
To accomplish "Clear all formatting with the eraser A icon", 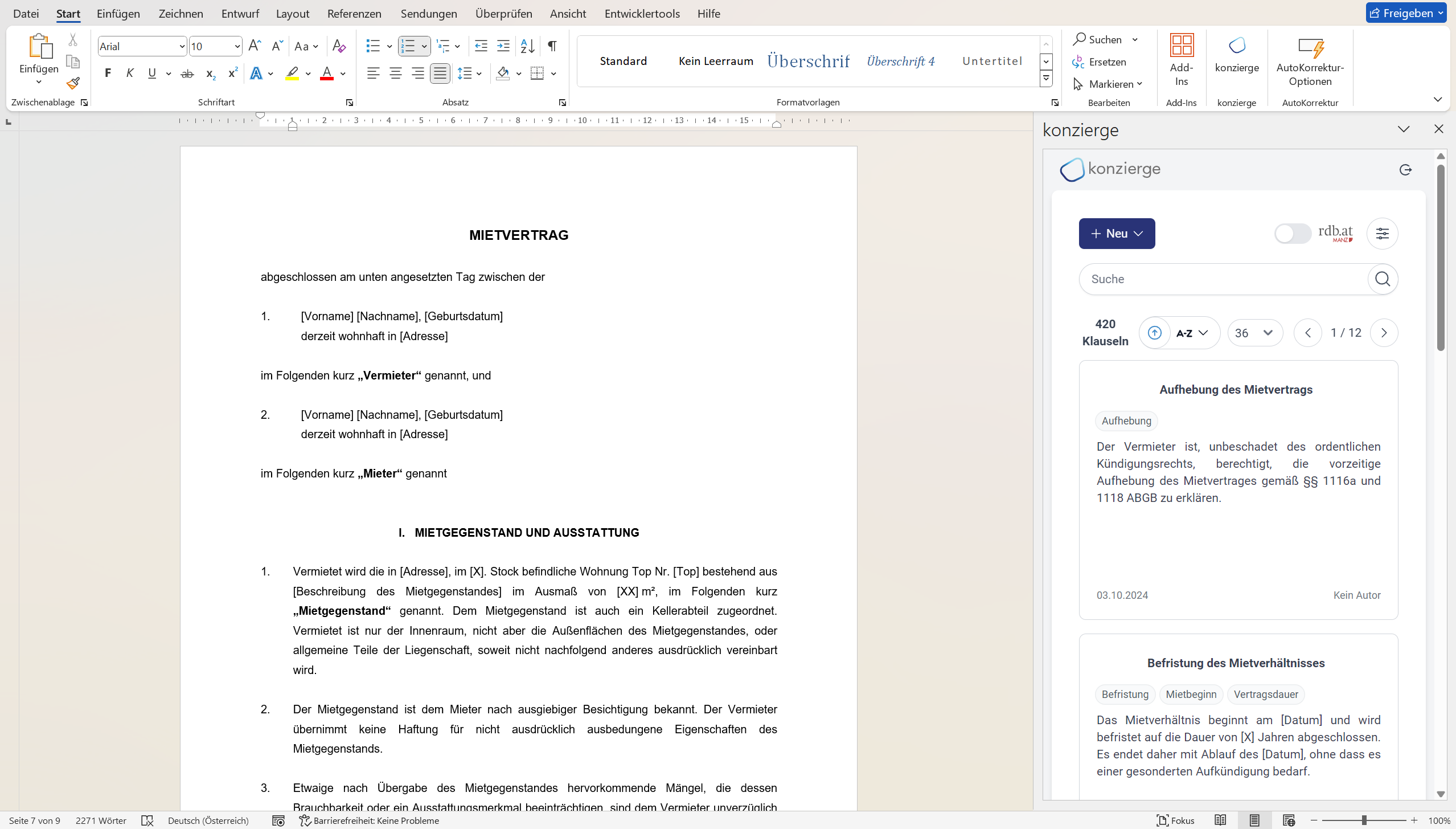I will (339, 46).
